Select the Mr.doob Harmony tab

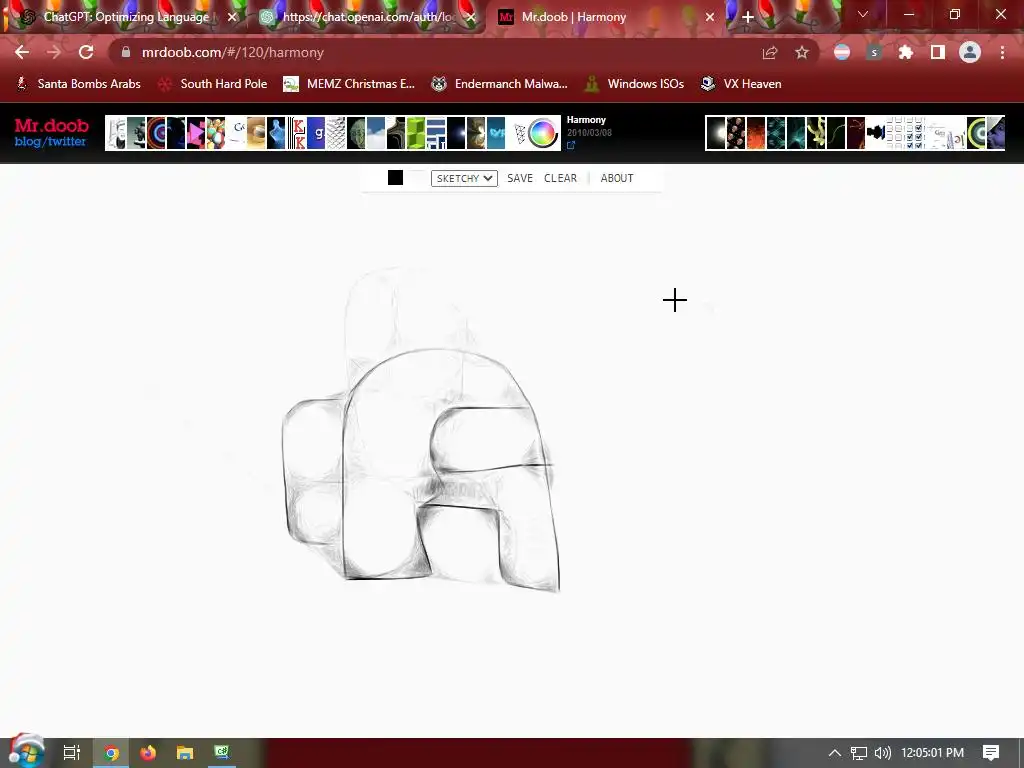[x=606, y=17]
